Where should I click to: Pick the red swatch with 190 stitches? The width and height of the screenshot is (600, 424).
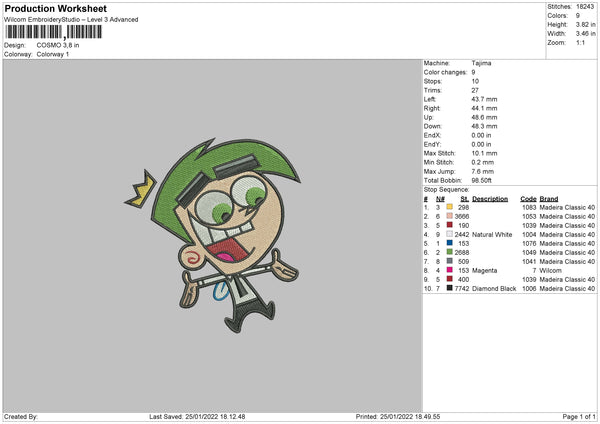point(450,225)
